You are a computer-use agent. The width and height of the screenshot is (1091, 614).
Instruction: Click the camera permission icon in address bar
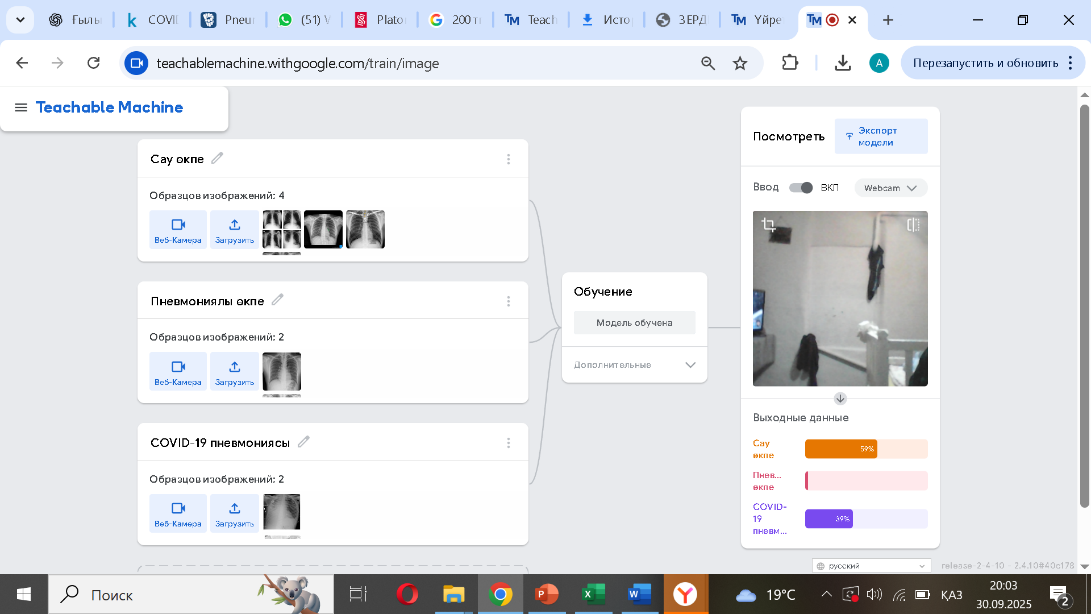coord(136,63)
